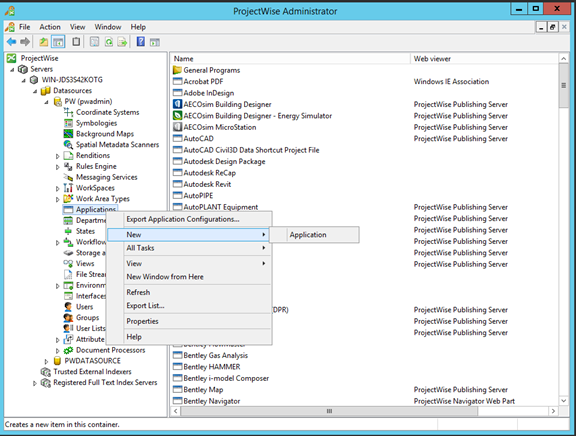Click the Up one level folder icon
Viewport: 576px width, 436px height.
pos(44,42)
